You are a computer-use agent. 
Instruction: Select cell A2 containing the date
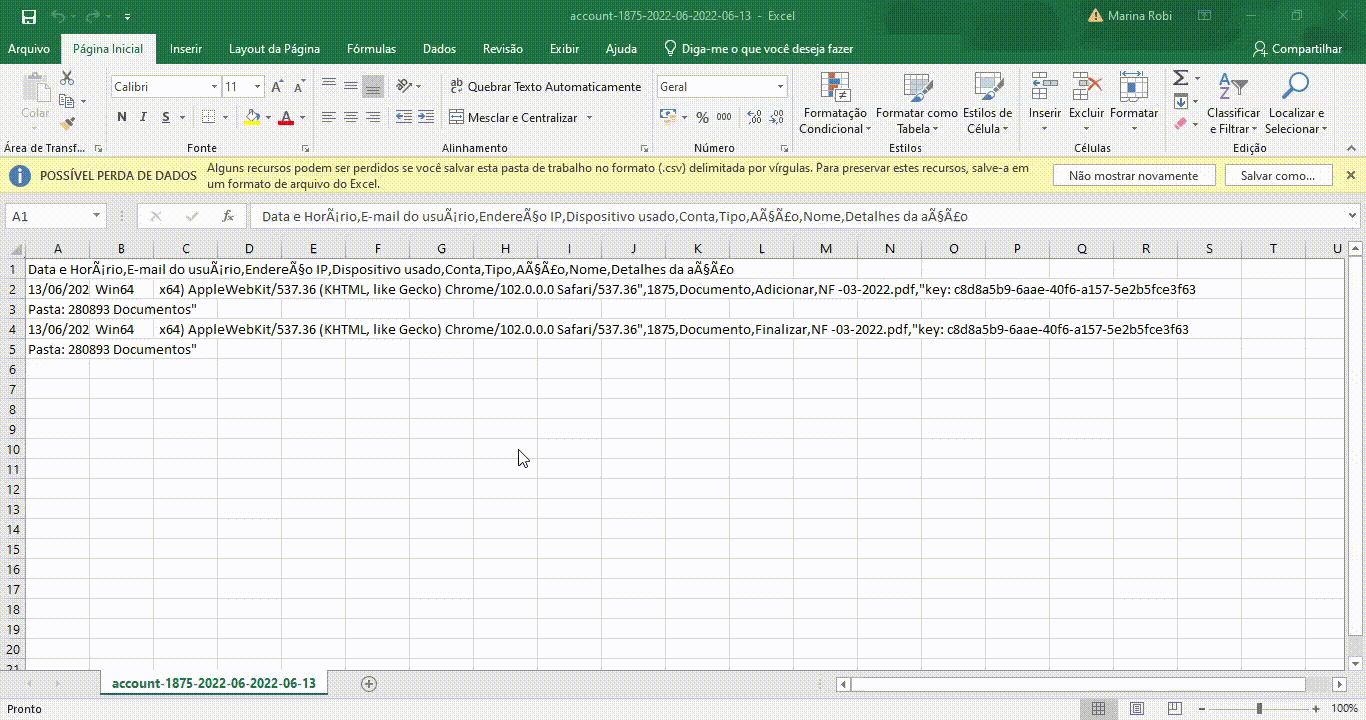tap(58, 289)
